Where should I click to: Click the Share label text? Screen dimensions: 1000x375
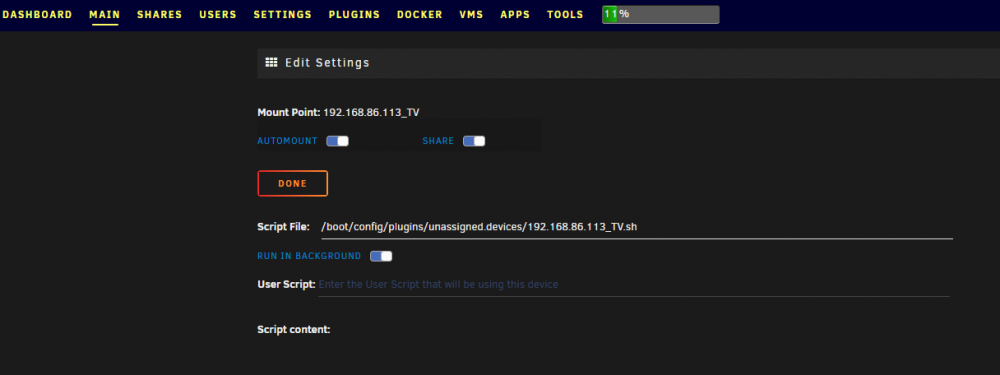[x=438, y=141]
